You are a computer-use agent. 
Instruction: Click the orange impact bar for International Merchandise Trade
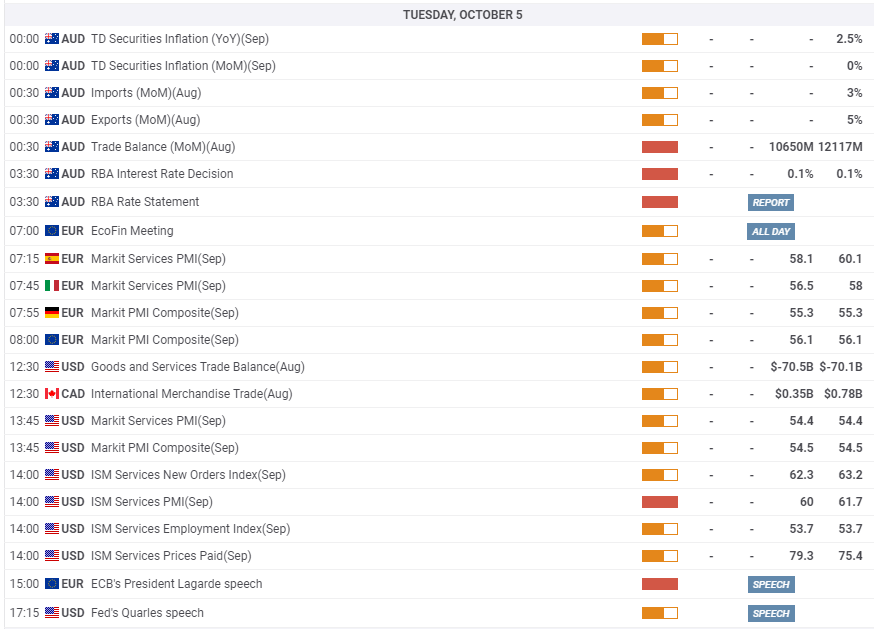point(660,394)
